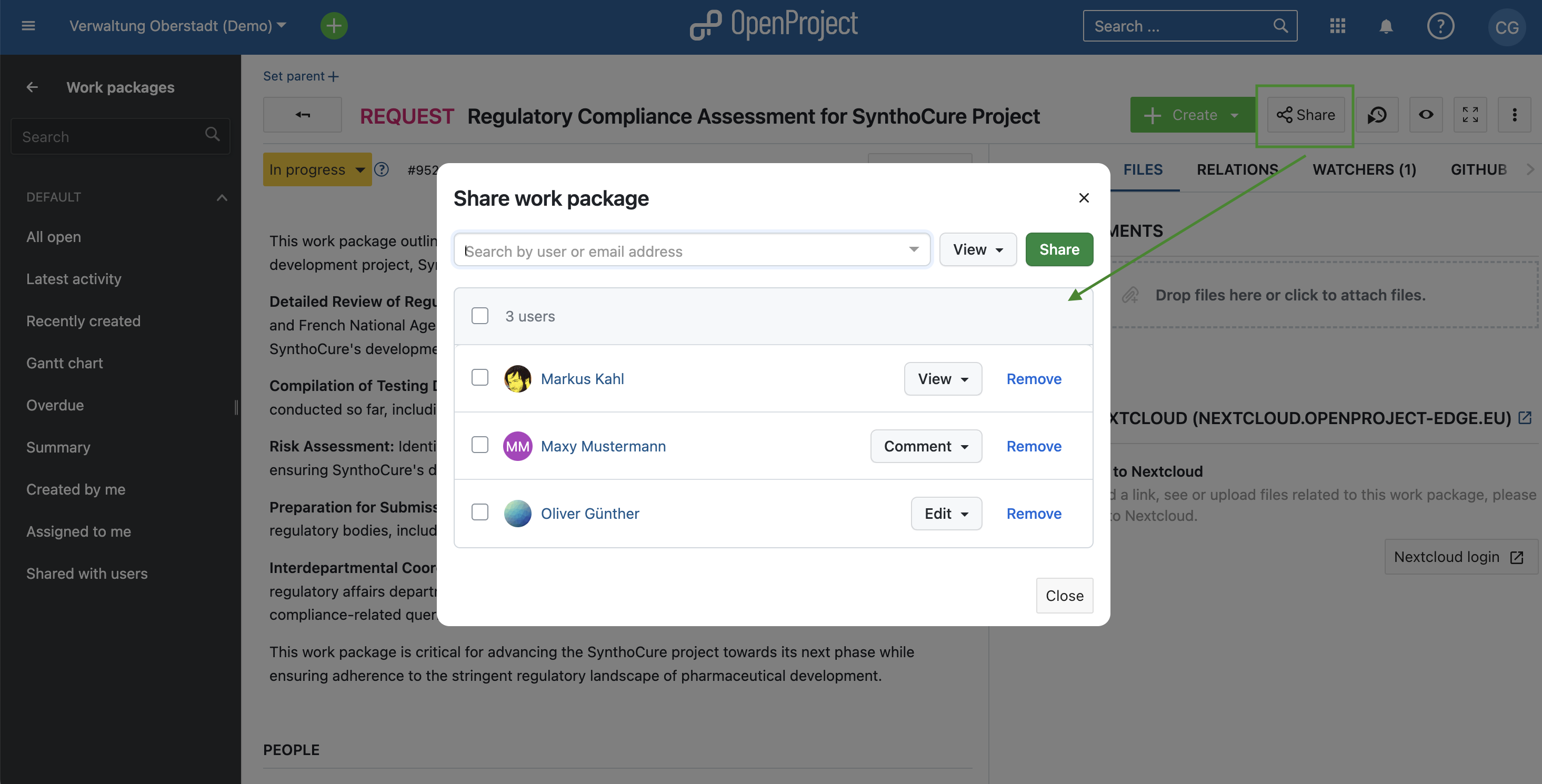Click the green Share button
Screen dimensions: 1542x784
(x=1058, y=249)
